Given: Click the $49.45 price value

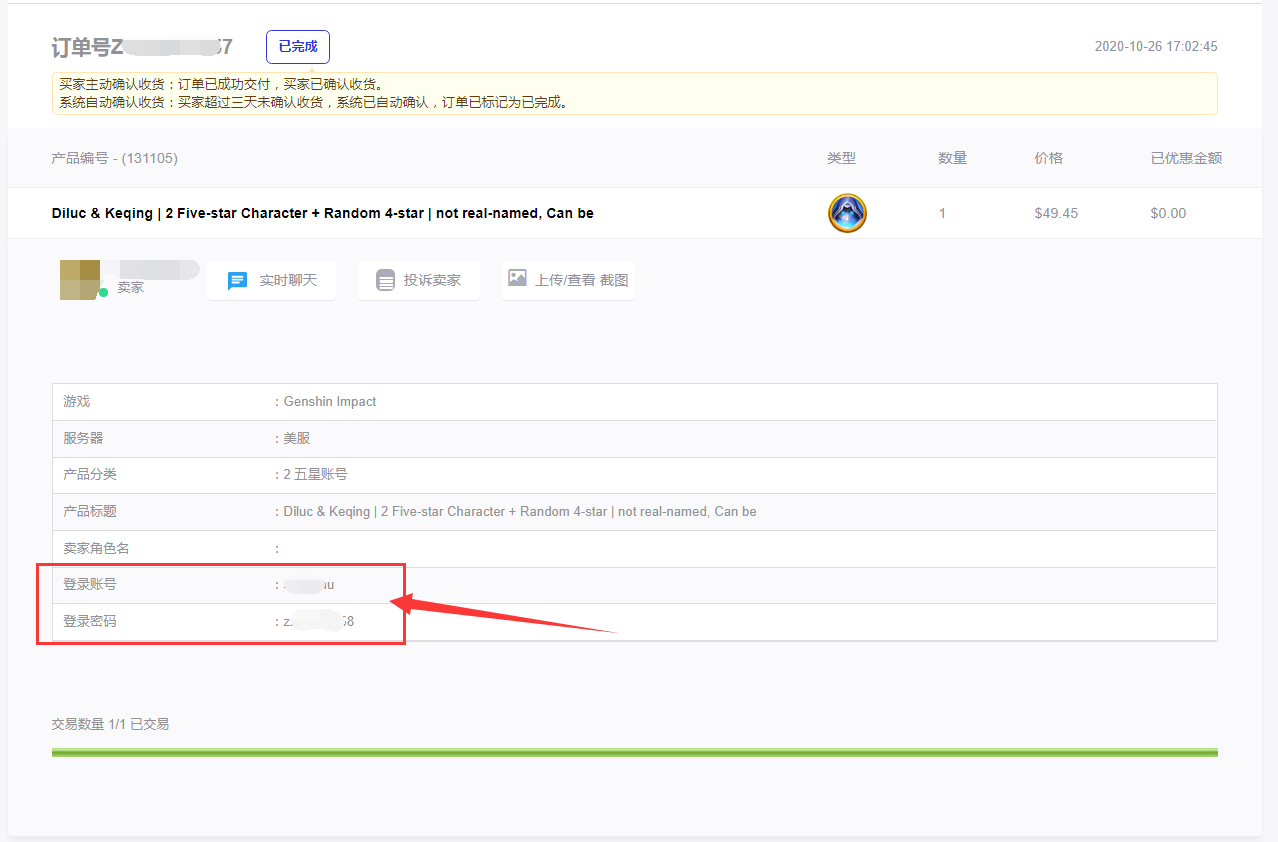Looking at the screenshot, I should coord(1056,213).
